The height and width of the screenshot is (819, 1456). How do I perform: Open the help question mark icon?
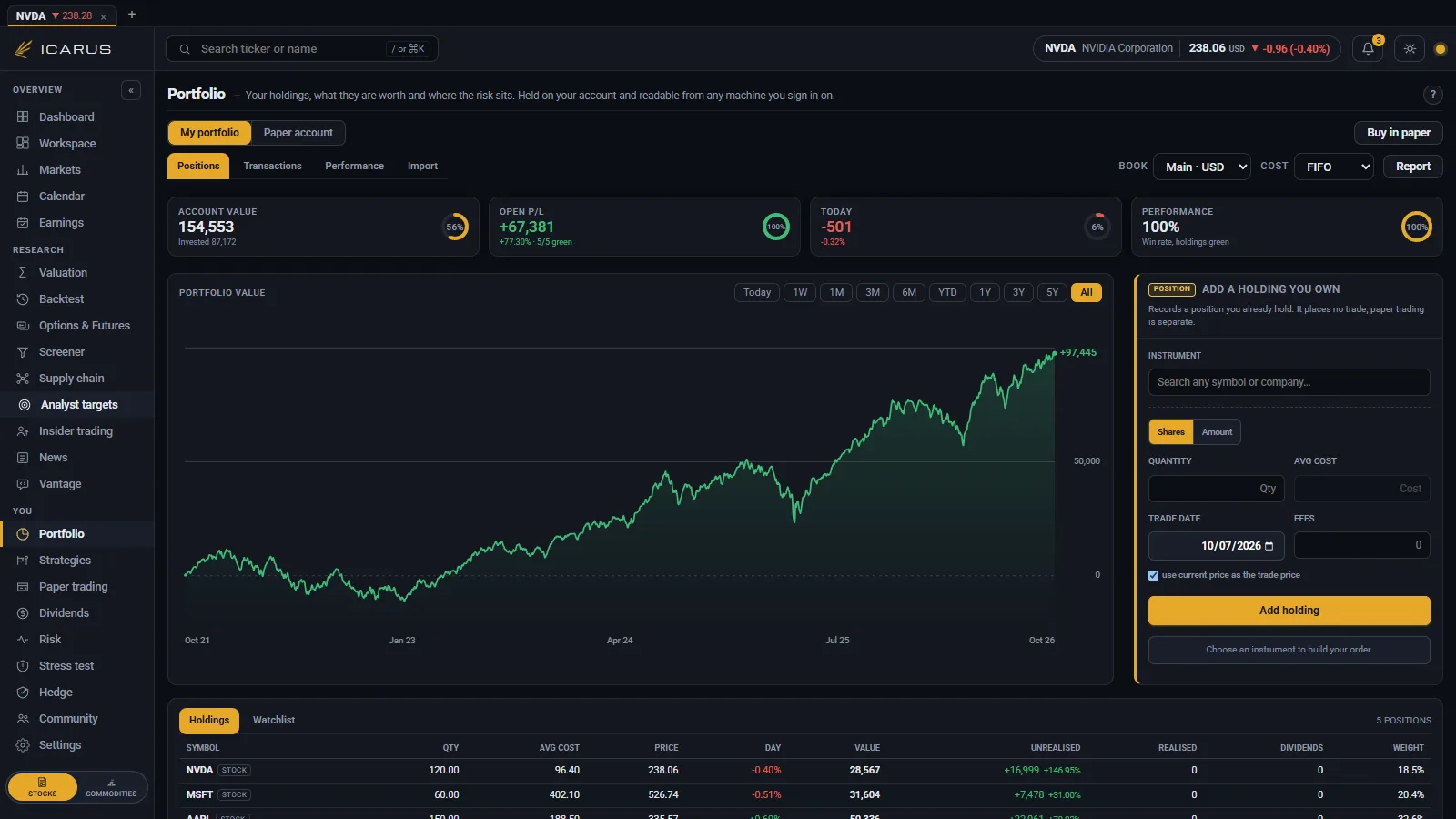coord(1432,95)
